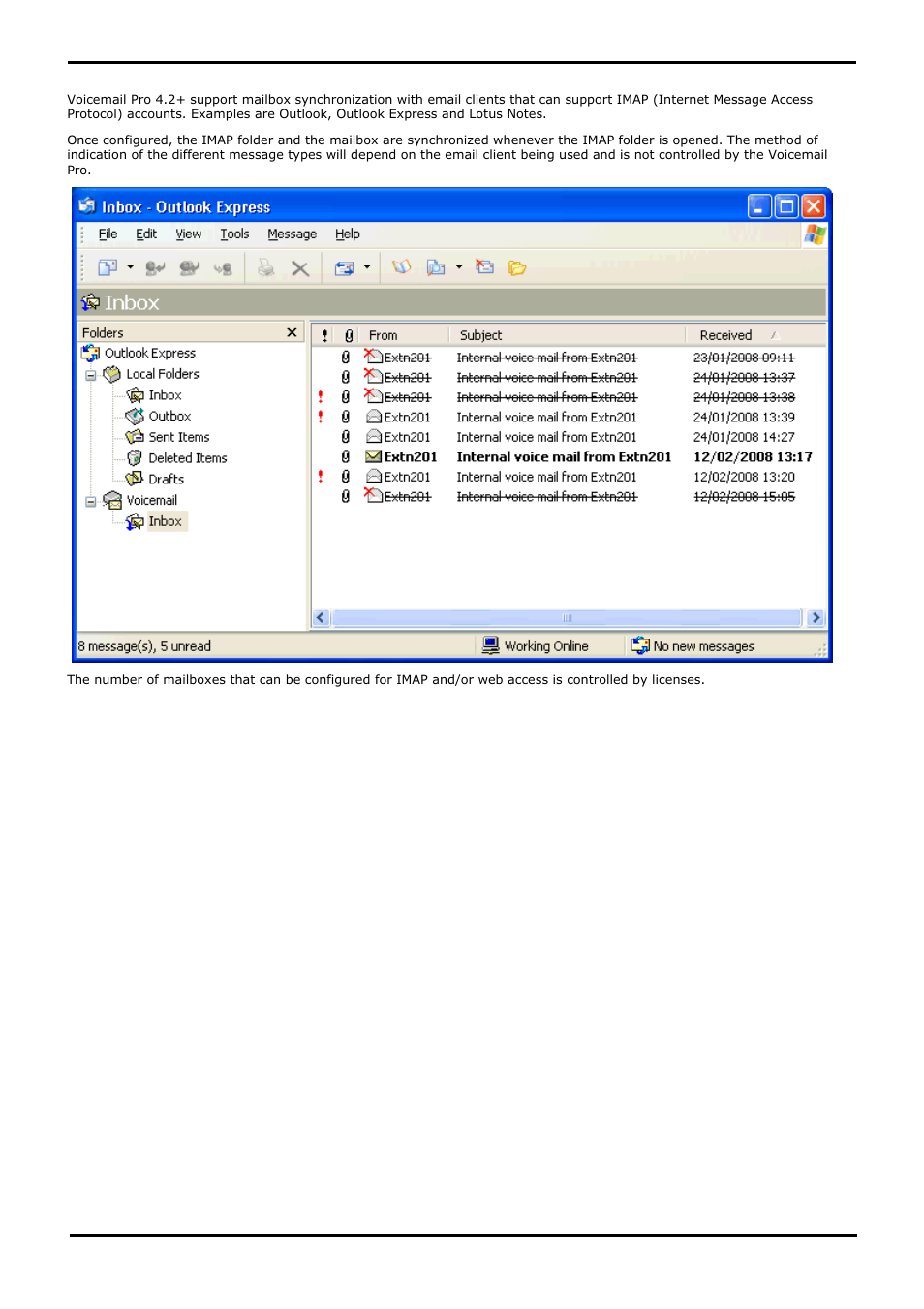This screenshot has height=1309, width=924.
Task: Select deleted message received 12/02/2008 15:05
Action: click(x=570, y=497)
